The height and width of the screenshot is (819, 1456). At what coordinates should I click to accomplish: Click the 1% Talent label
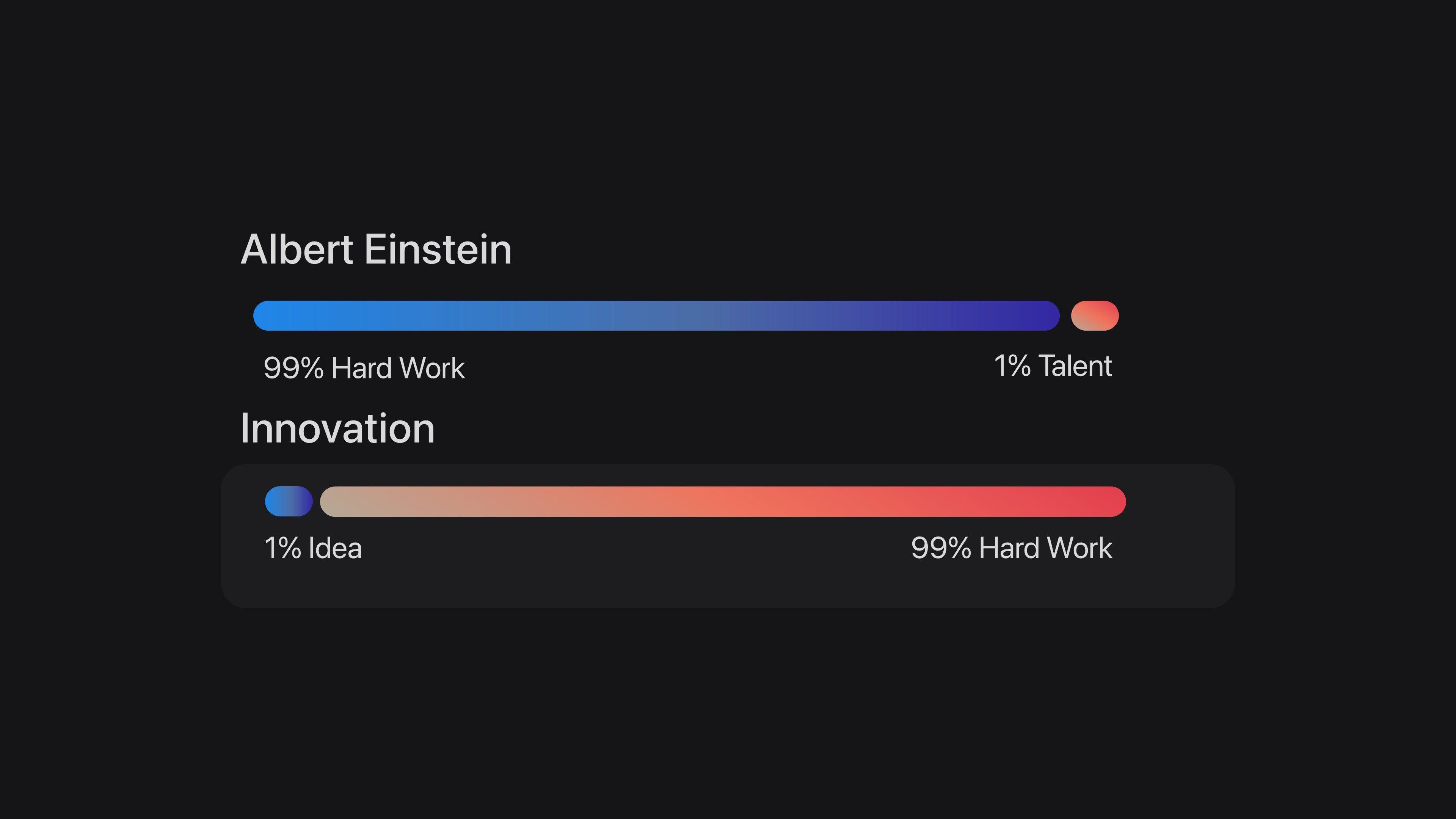click(1053, 366)
